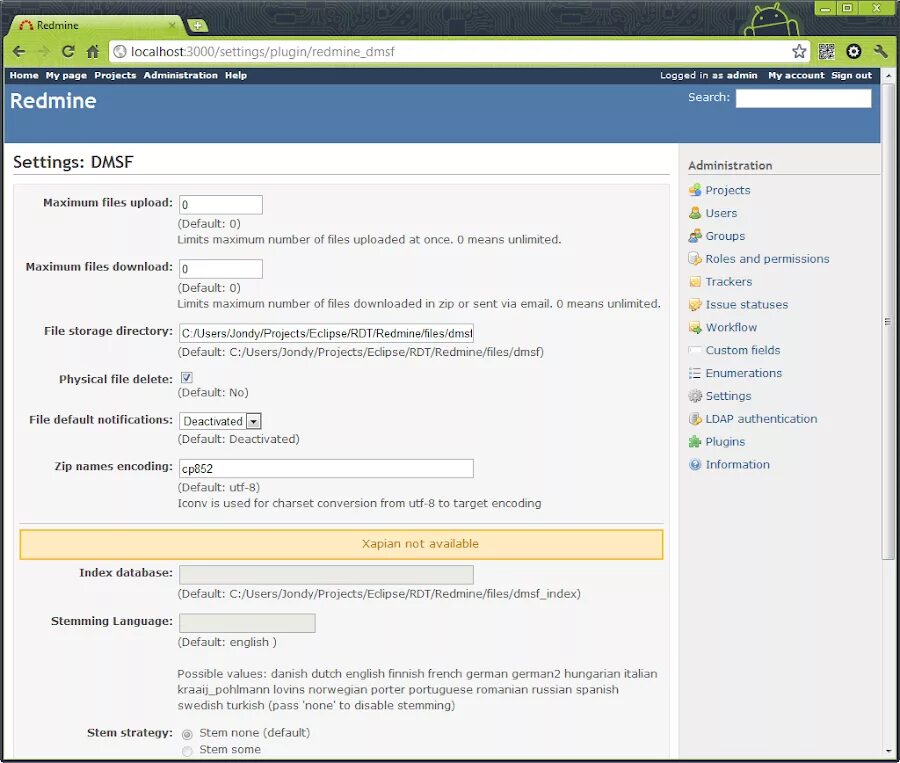This screenshot has height=763, width=900.
Task: Open the Custom fields link
Action: click(x=743, y=350)
